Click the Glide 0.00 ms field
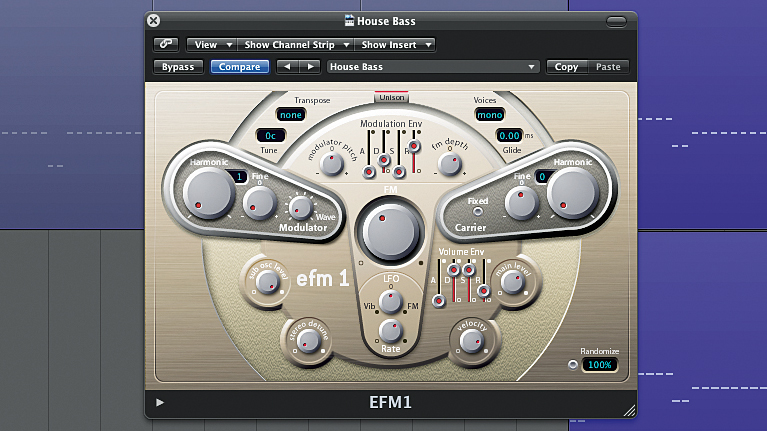Viewport: 767px width, 431px height. (x=509, y=136)
